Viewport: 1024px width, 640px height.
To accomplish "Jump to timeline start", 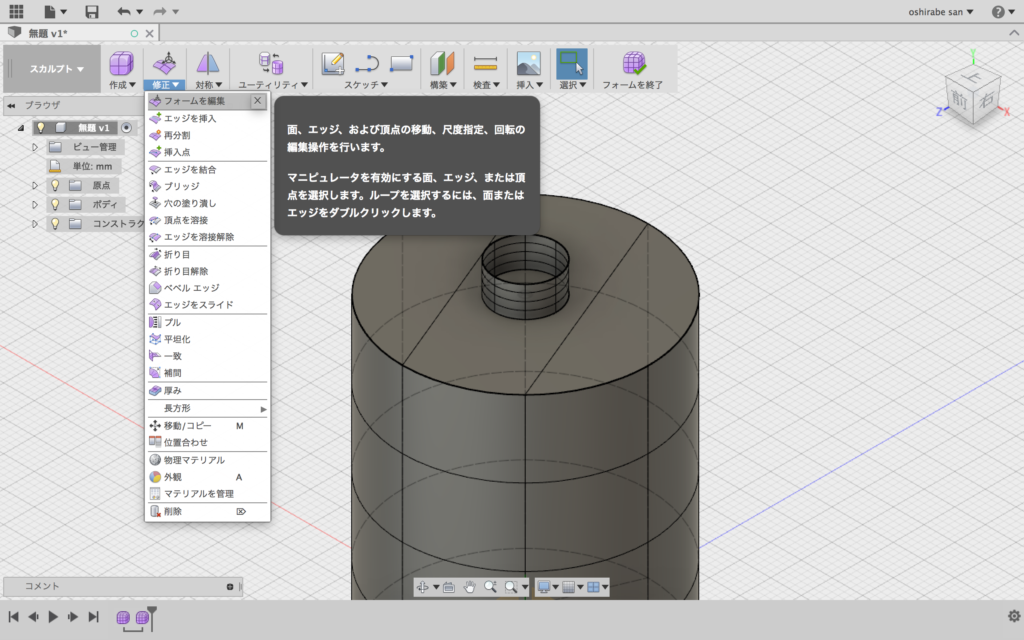I will (x=13, y=616).
